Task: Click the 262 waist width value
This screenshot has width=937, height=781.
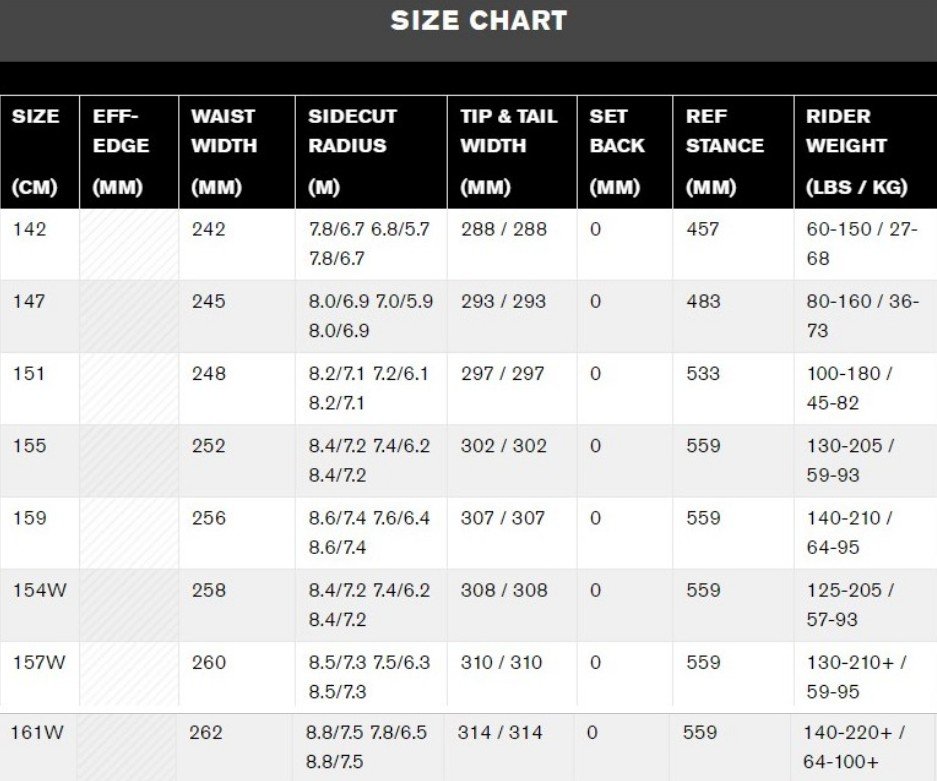Action: coord(206,733)
